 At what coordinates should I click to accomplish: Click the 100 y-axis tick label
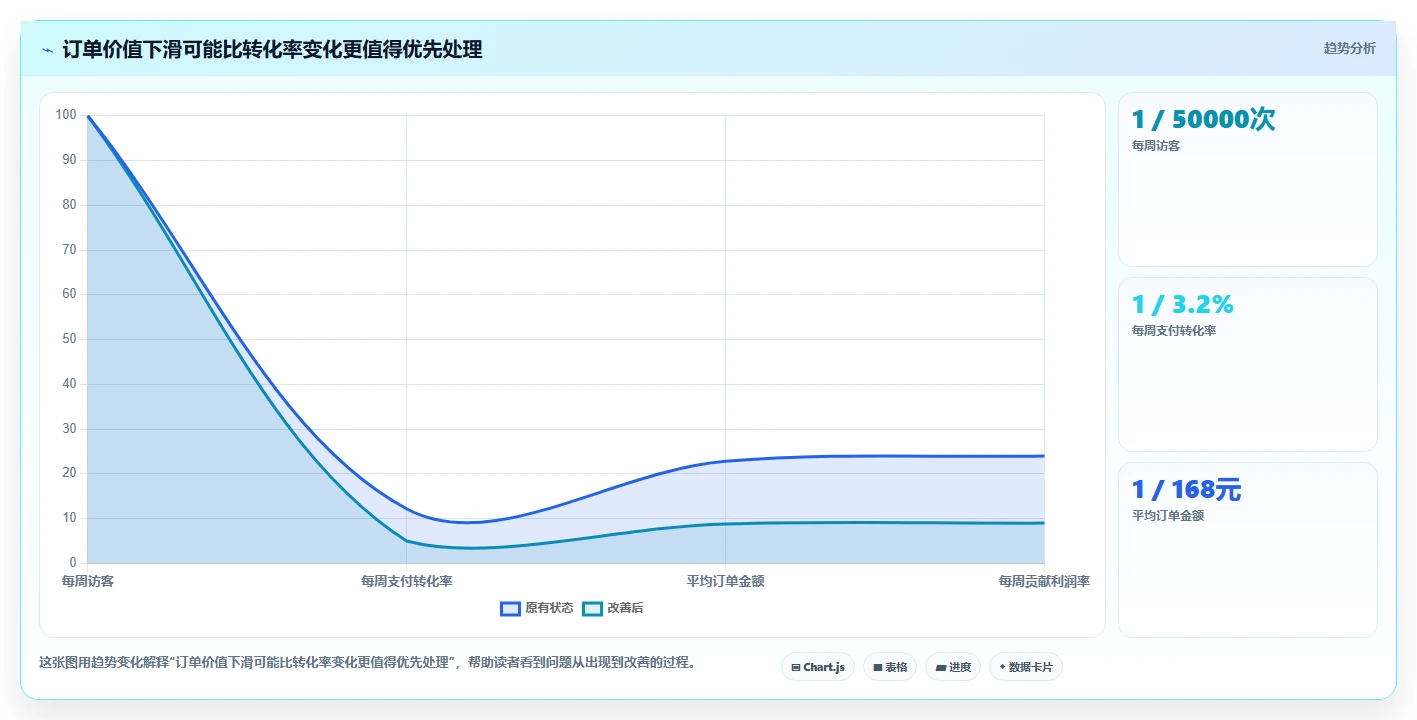pyautogui.click(x=66, y=115)
